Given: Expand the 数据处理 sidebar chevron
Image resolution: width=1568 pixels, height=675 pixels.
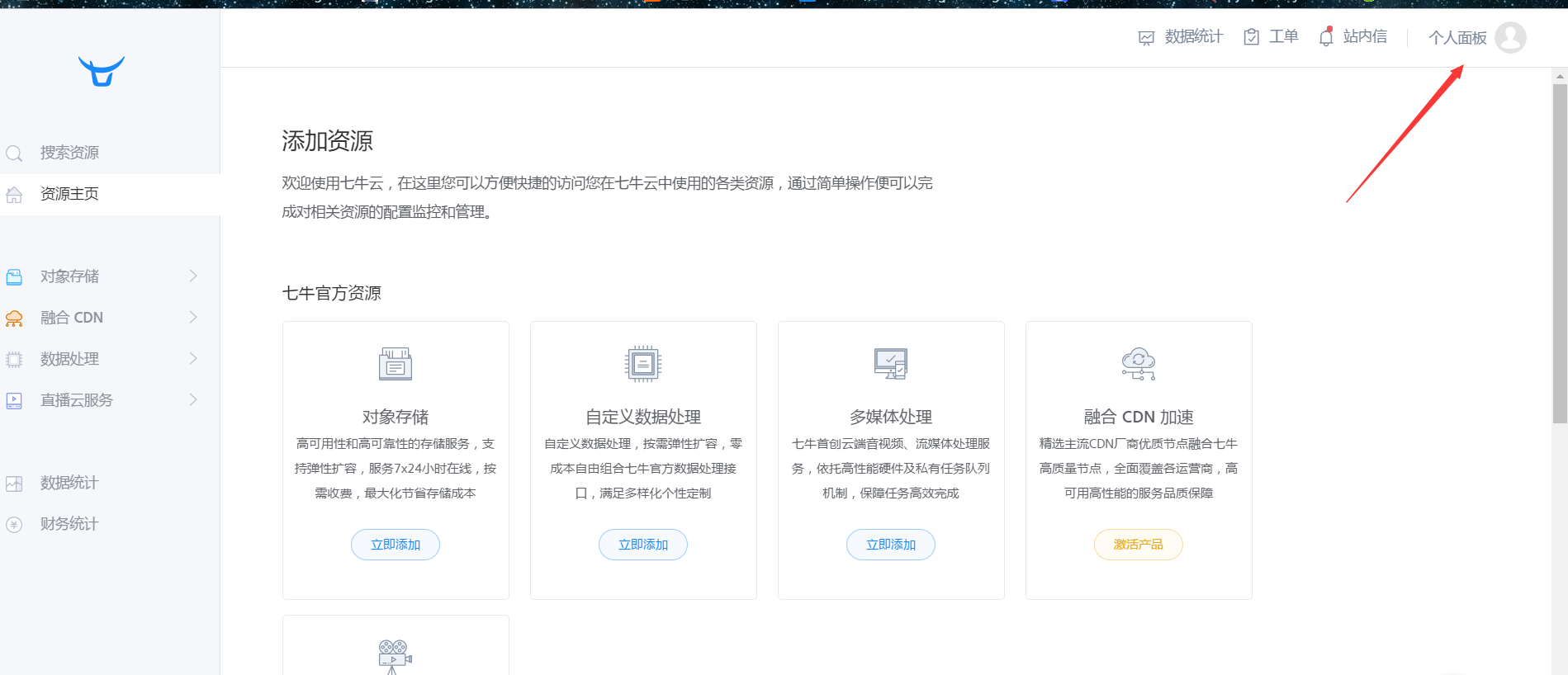Looking at the screenshot, I should pos(193,358).
